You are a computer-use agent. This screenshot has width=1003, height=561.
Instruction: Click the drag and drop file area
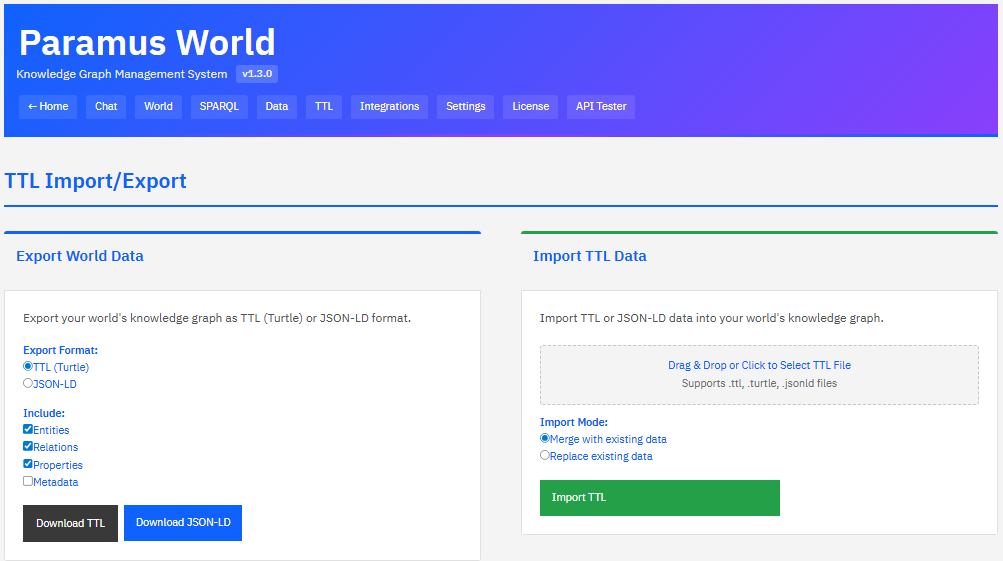pos(759,374)
